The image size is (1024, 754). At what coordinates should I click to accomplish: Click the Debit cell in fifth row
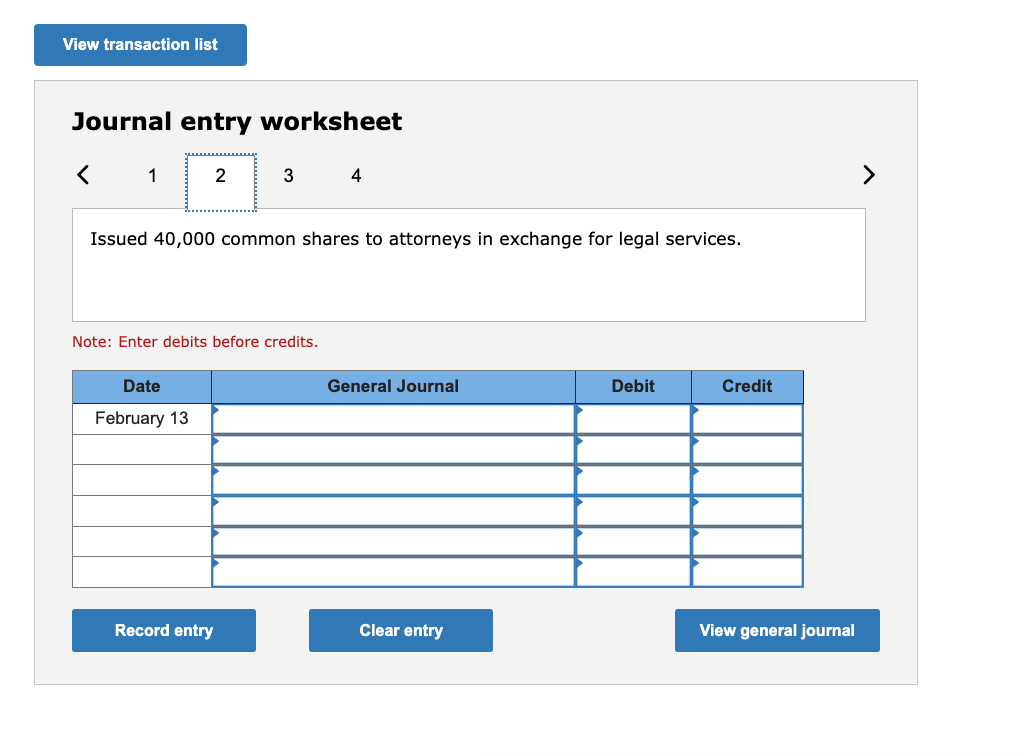click(633, 542)
